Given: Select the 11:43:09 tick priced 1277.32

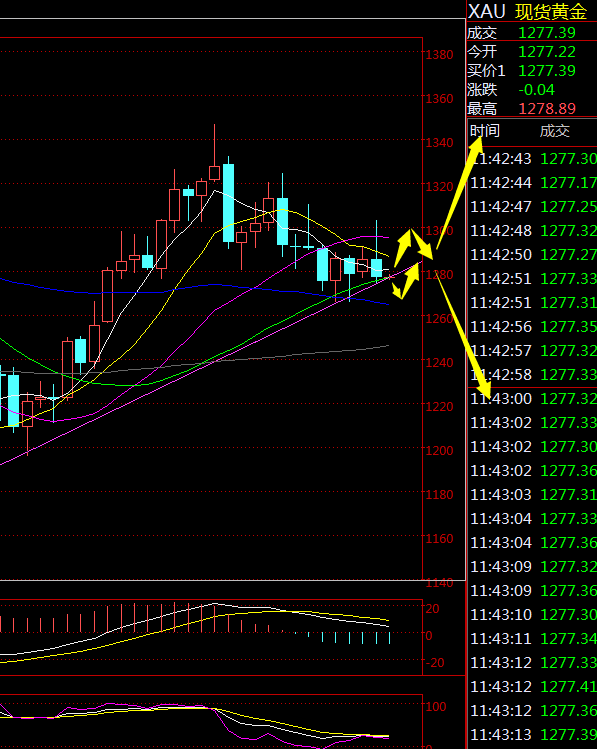Looking at the screenshot, I should [x=533, y=566].
